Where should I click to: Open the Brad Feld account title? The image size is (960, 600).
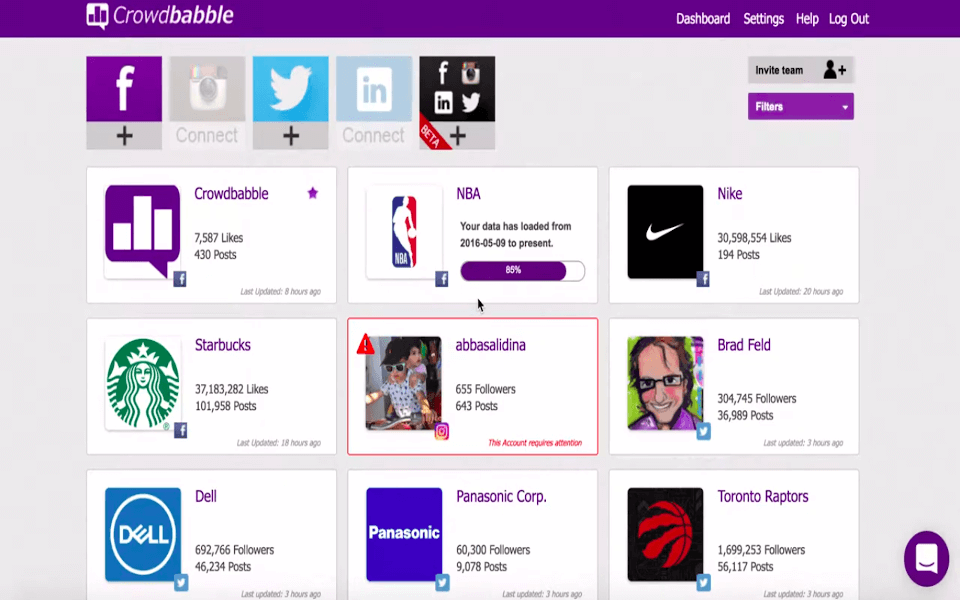click(x=744, y=345)
